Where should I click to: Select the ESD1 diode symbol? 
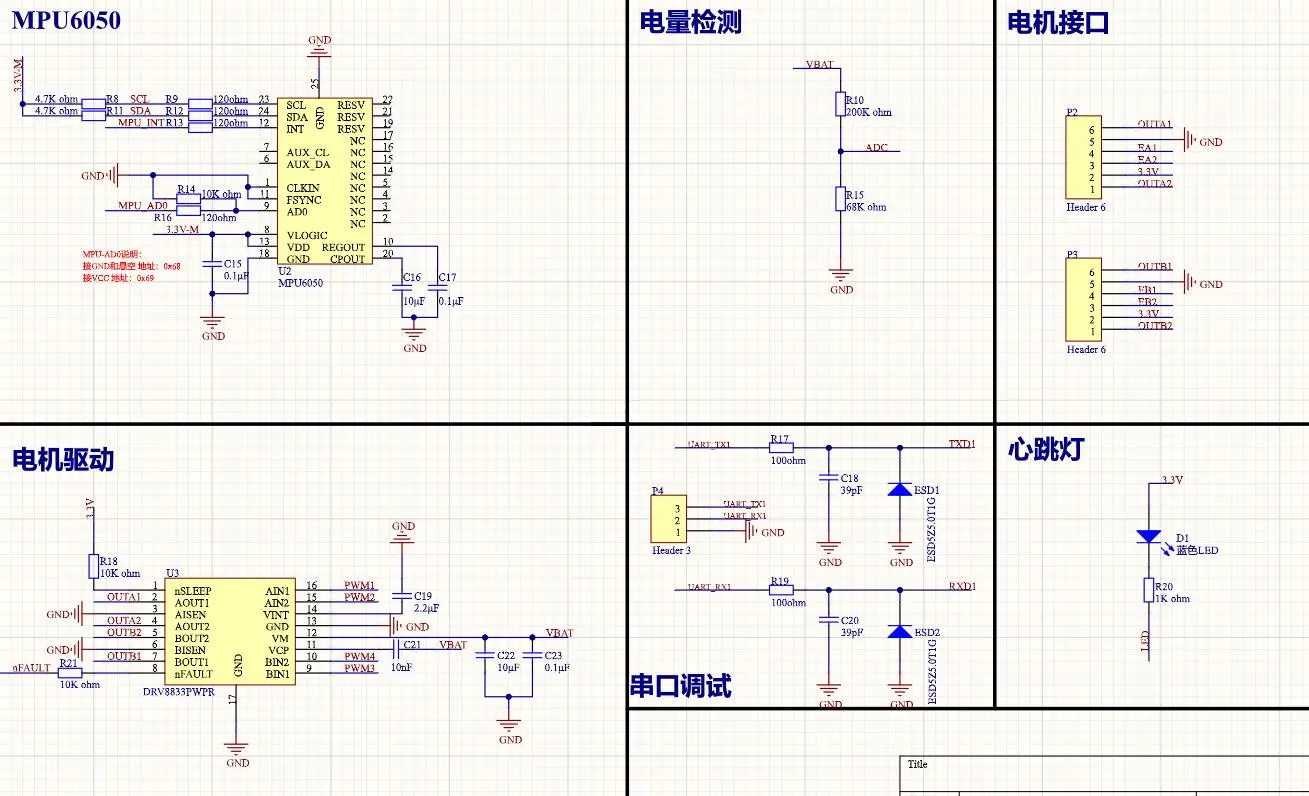tap(900, 490)
